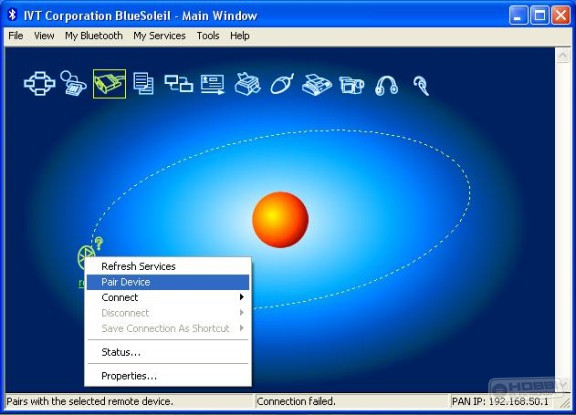Choose Refresh Services from context menu

[168, 266]
